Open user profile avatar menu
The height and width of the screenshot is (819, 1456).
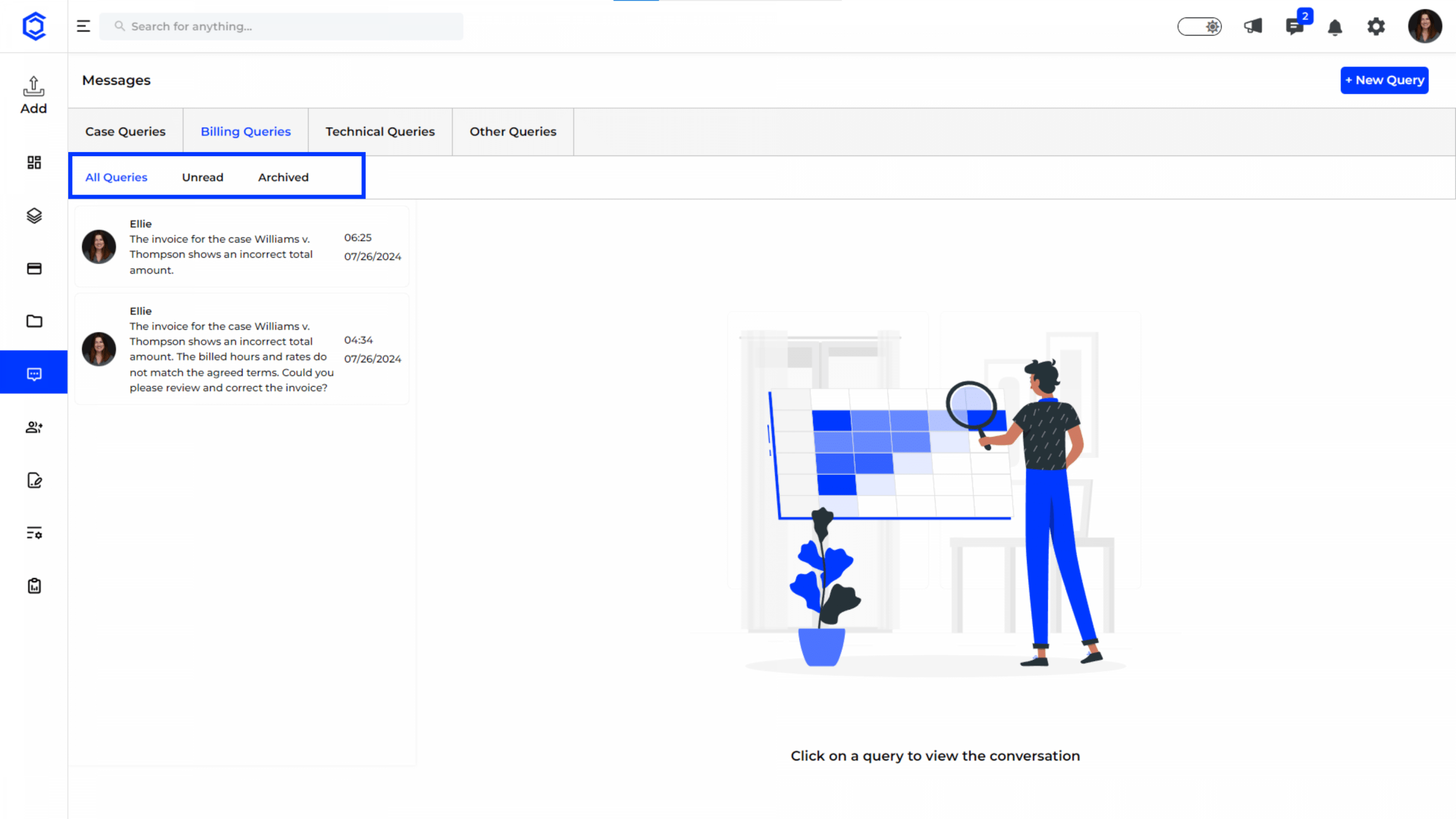[x=1424, y=27]
